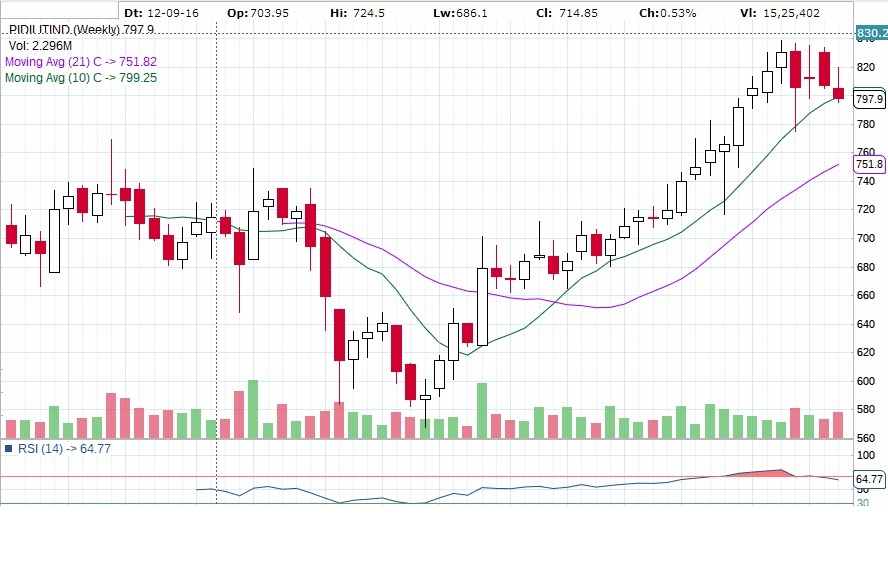The width and height of the screenshot is (888, 576).
Task: Click the Vol: 2.296M label
Action: tap(40, 46)
